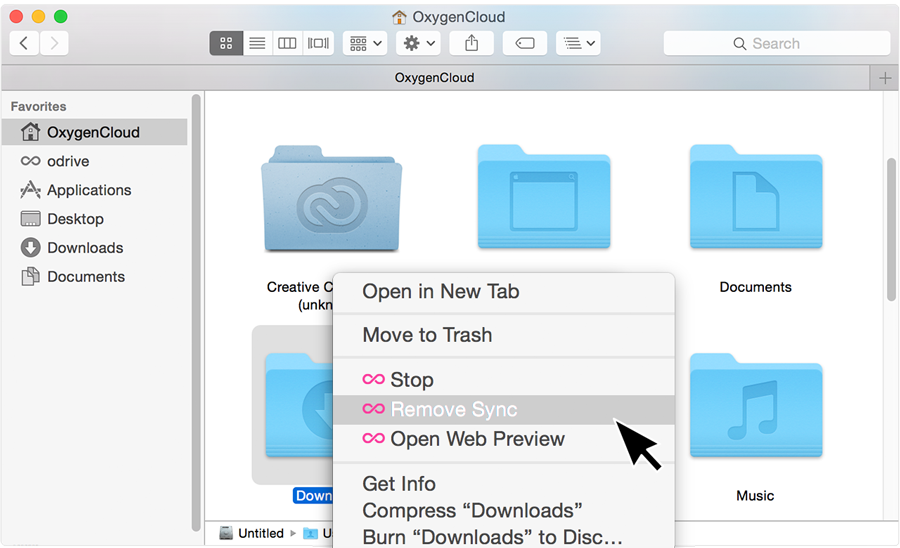900x548 pixels.
Task: Select the Music folder icon
Action: pos(756,405)
